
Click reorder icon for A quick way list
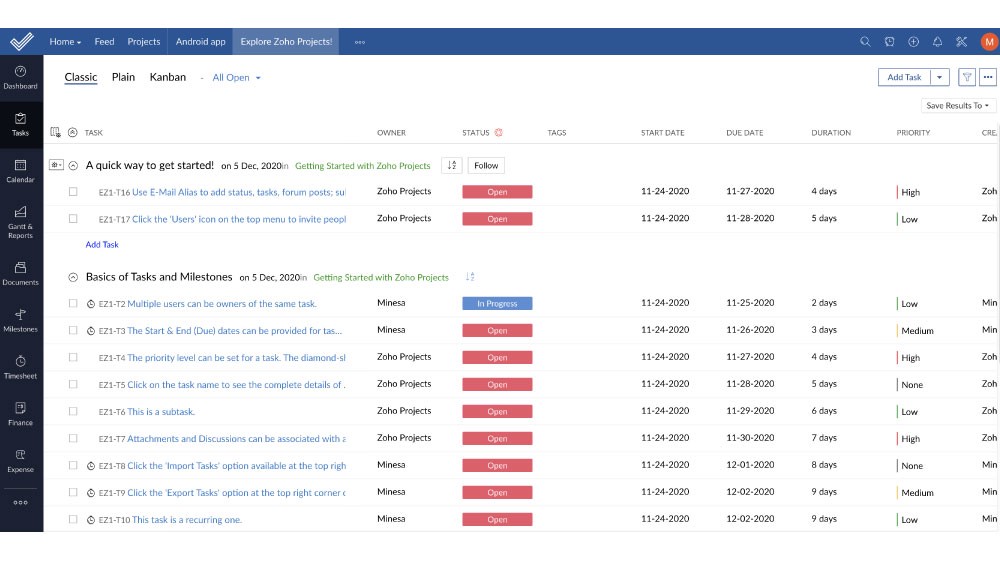coord(452,165)
